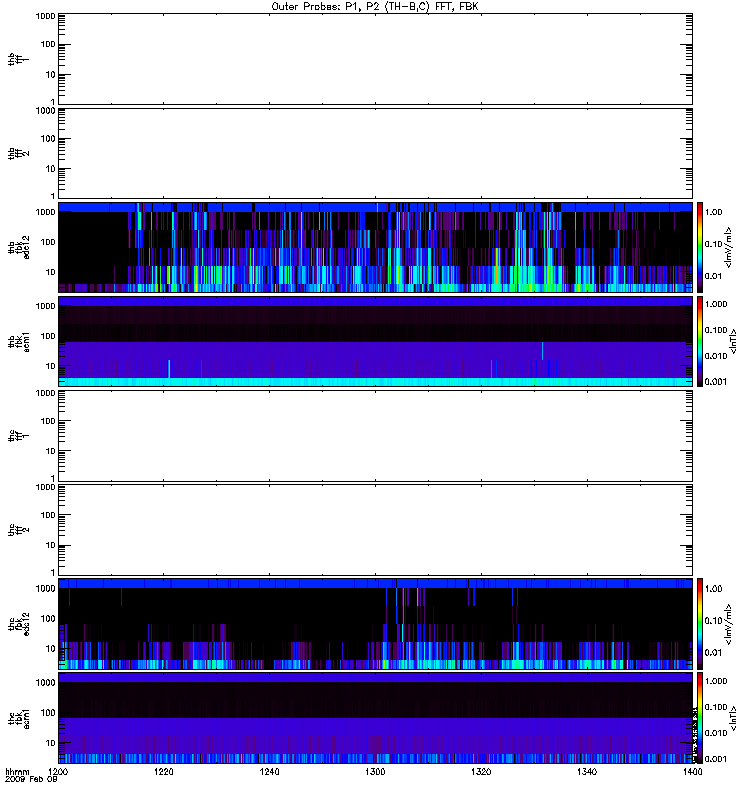The width and height of the screenshot is (750, 800).
Task: Click the '1340' time axis label
Action: tap(587, 772)
